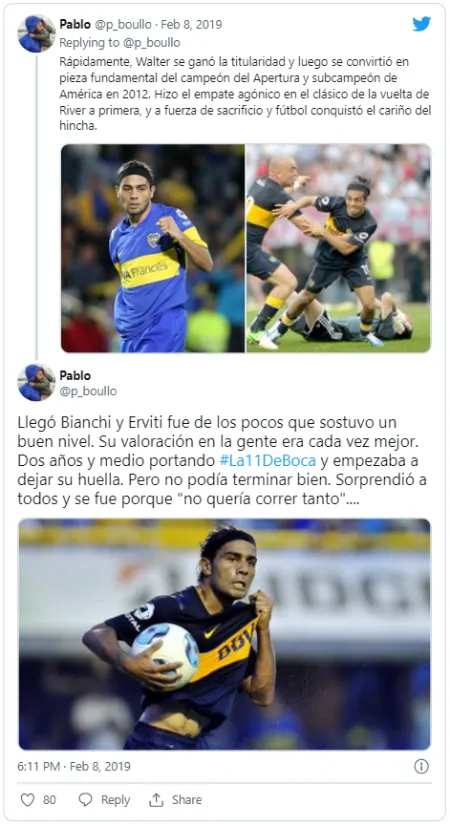Open Pablo's avatar in the main tweet
Image resolution: width=450 pixels, height=824 pixels.
point(36,382)
